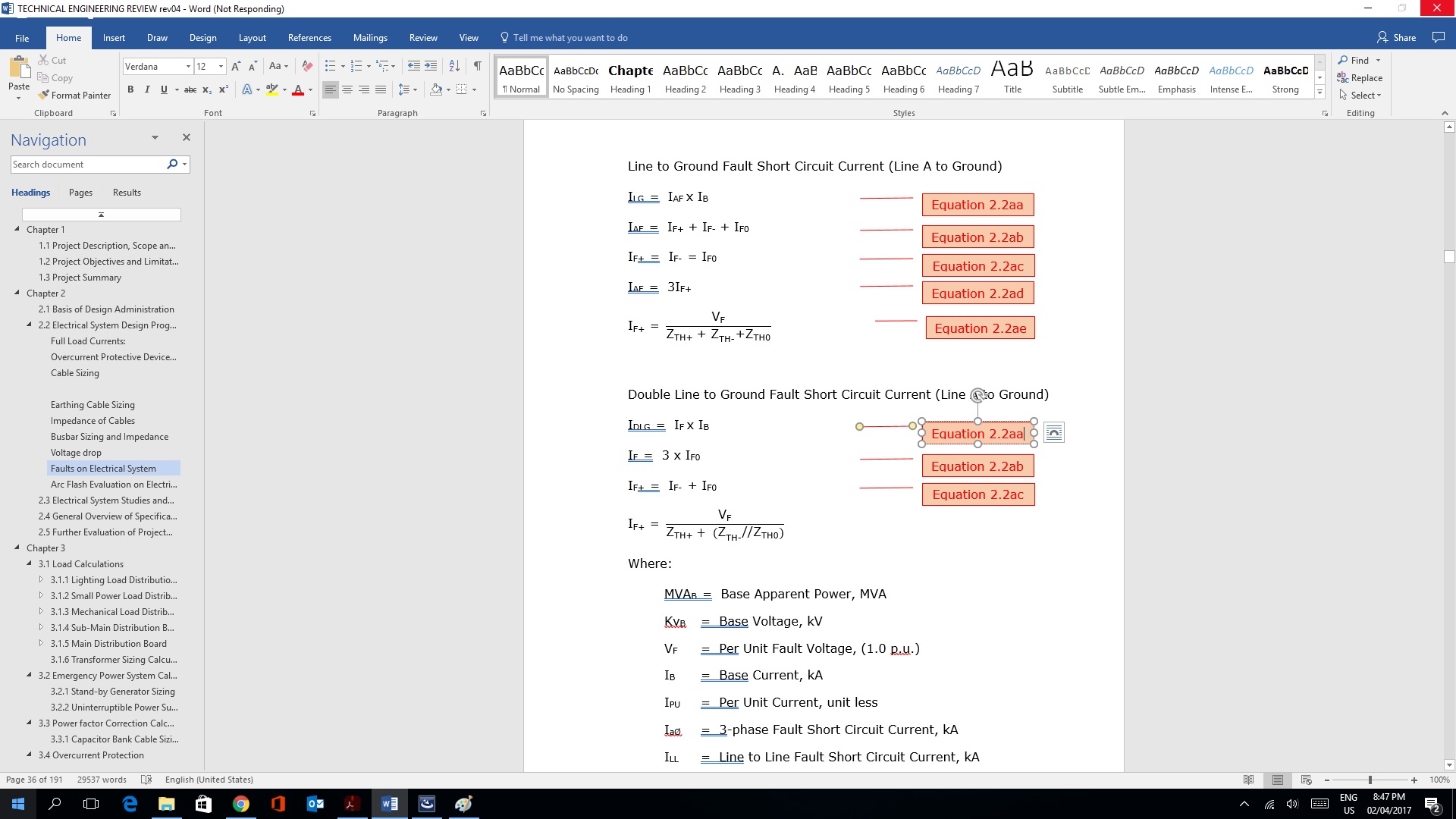Click the Search document input field
1456x819 pixels.
87,165
